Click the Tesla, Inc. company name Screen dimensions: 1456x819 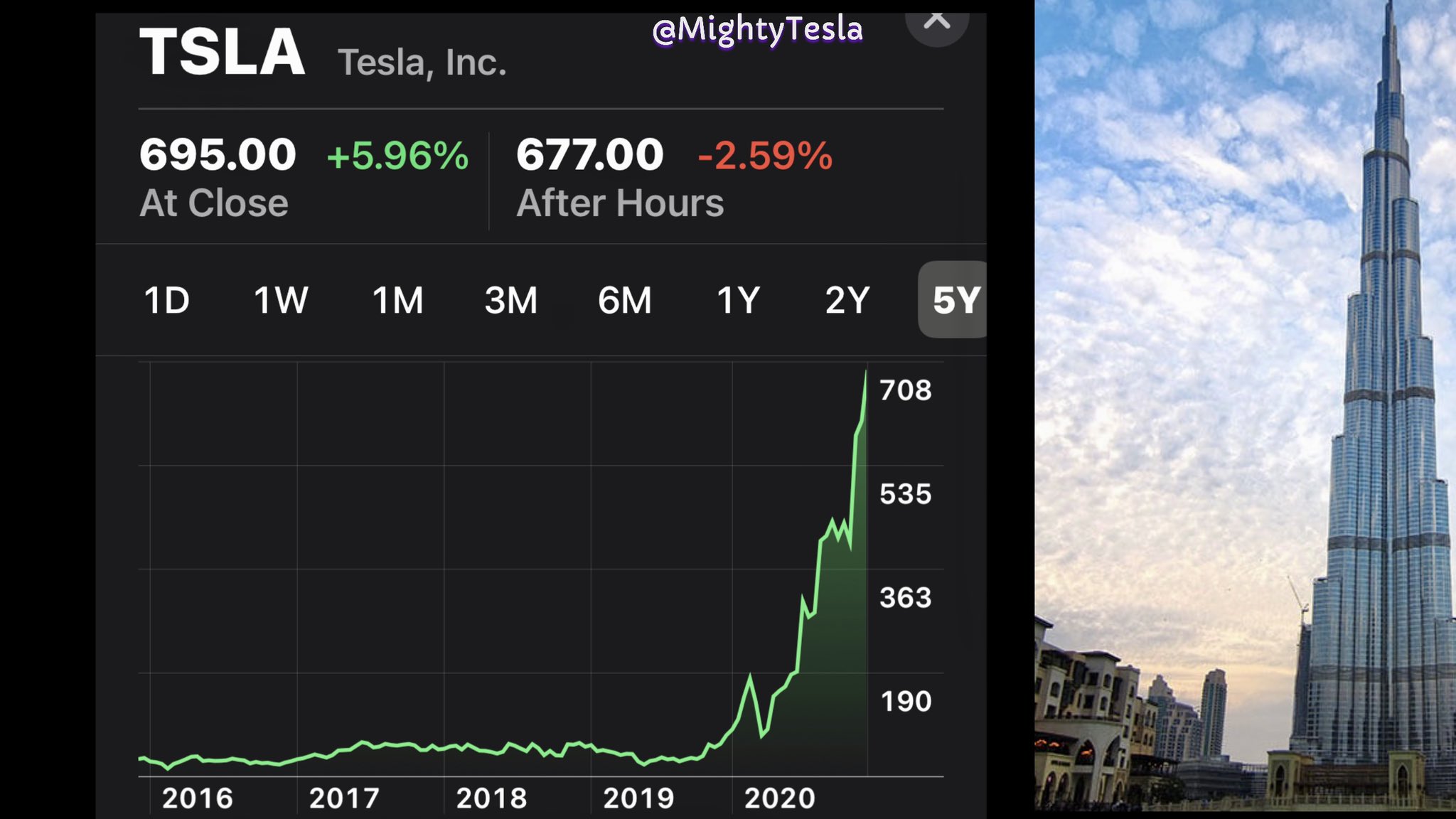422,63
